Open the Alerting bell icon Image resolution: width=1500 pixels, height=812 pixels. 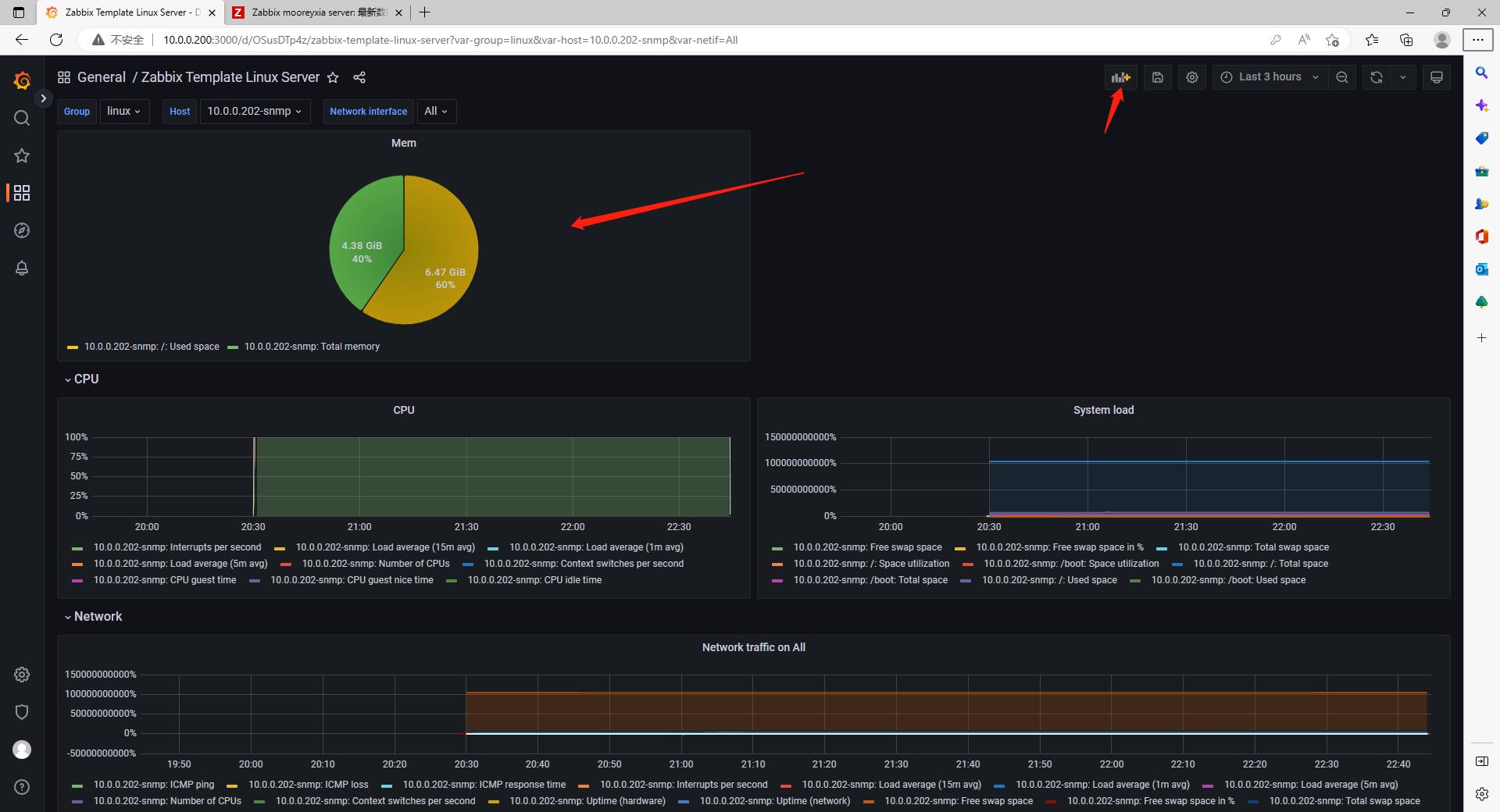(x=22, y=268)
